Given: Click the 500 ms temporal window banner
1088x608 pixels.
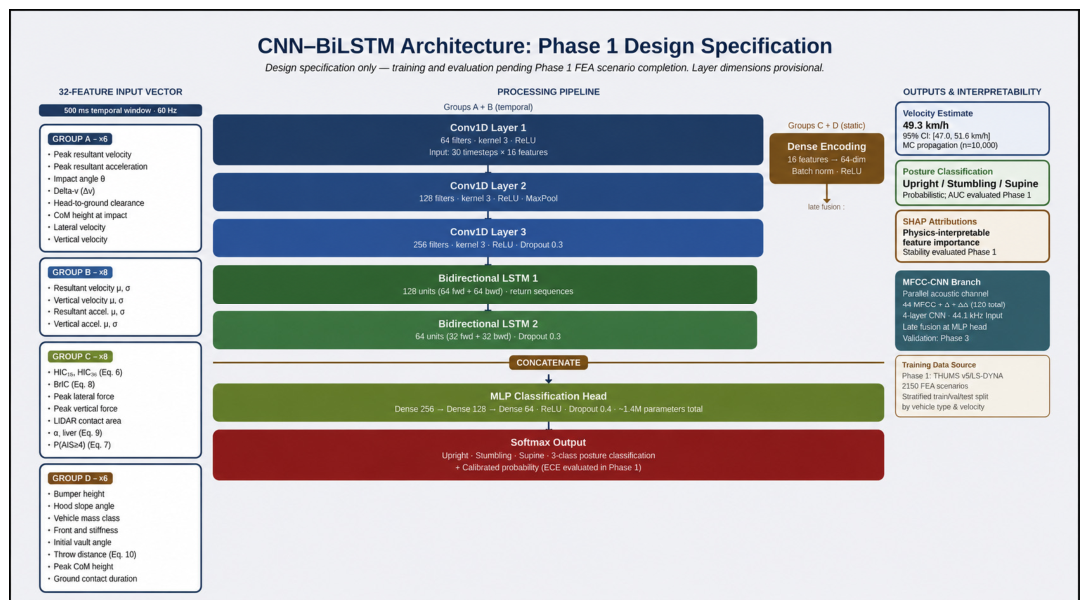Looking at the screenshot, I should [x=121, y=110].
